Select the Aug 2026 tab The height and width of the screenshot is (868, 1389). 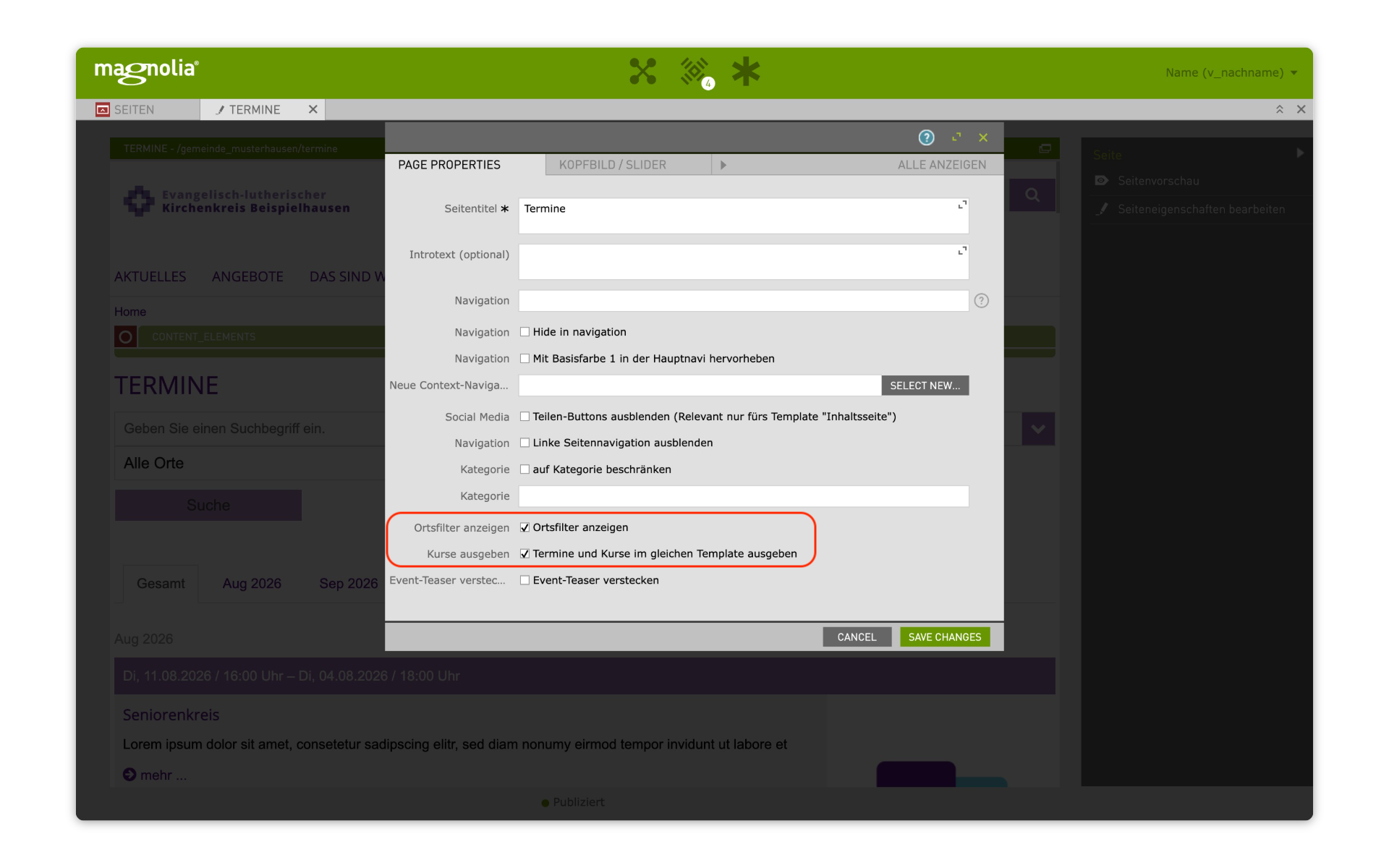(252, 584)
